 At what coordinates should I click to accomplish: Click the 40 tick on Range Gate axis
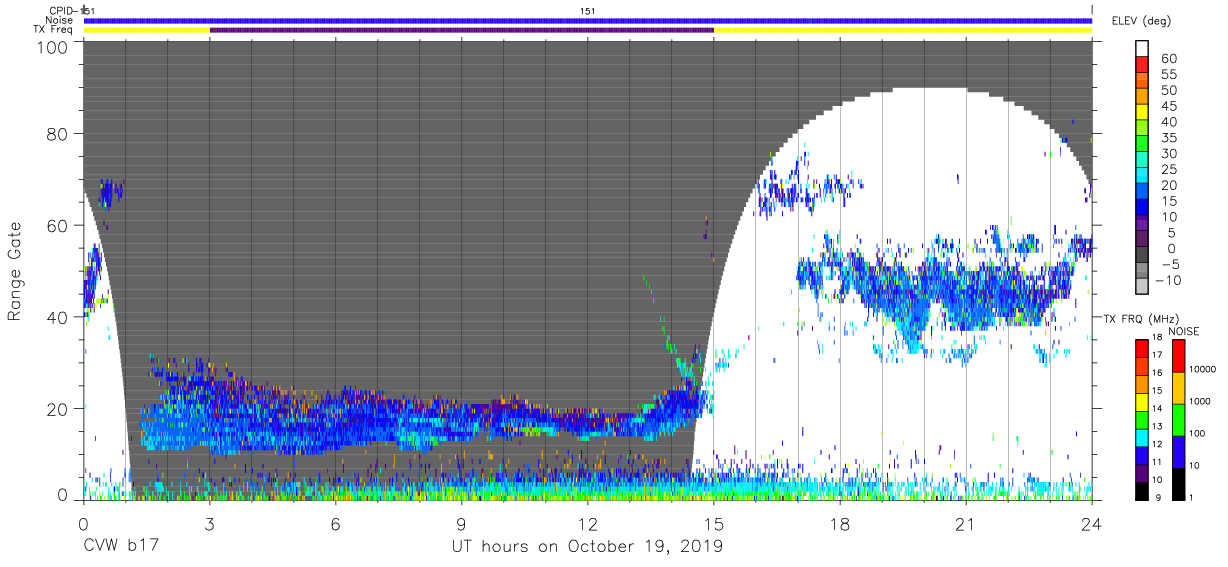pyautogui.click(x=58, y=317)
